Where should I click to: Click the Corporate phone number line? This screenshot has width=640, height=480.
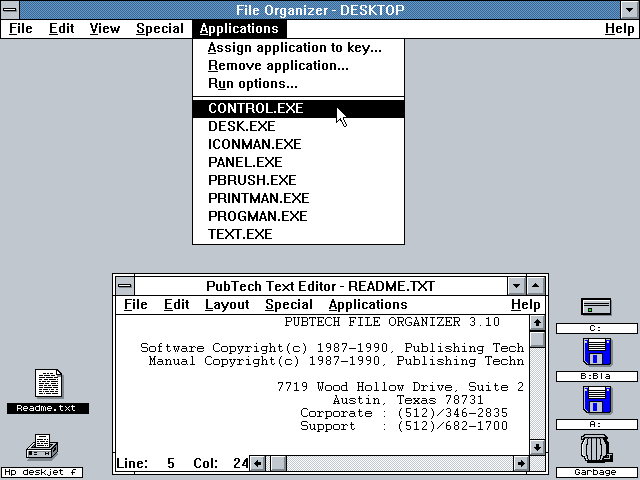pos(404,413)
